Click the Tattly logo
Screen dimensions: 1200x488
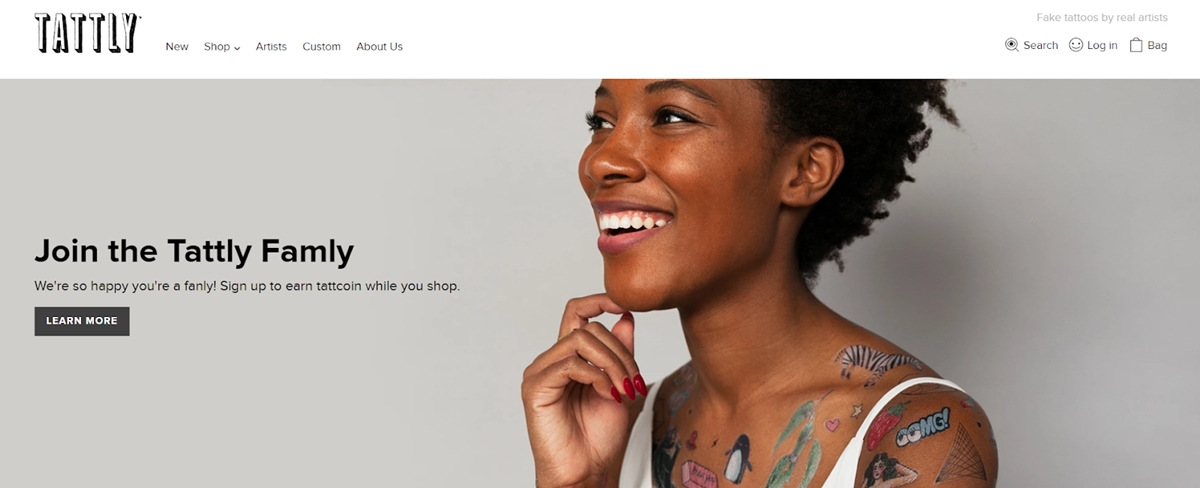click(x=87, y=33)
